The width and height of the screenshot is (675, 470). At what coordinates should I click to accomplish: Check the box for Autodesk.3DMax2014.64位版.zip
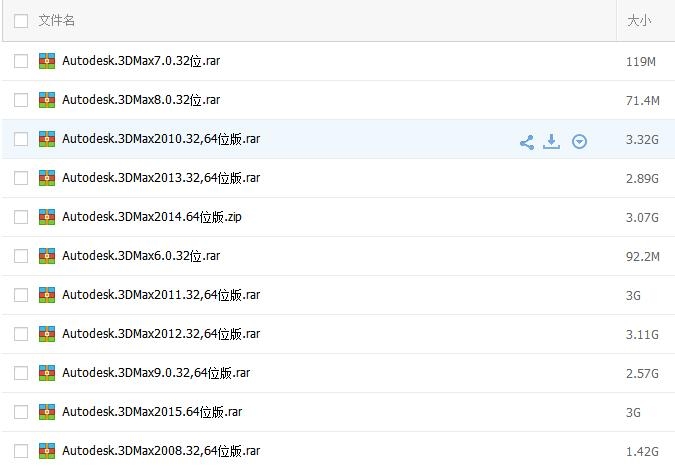point(21,217)
